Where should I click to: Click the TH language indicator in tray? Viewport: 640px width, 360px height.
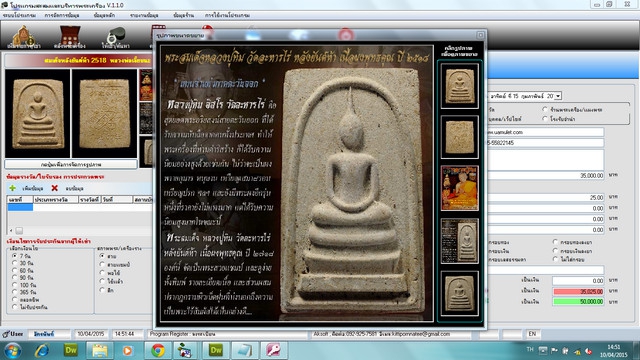click(530, 349)
